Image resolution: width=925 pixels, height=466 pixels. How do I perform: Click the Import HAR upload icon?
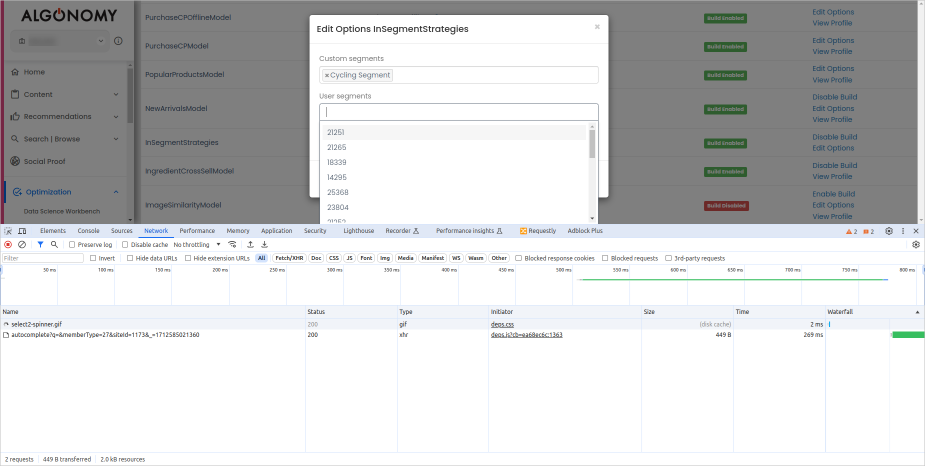point(250,244)
